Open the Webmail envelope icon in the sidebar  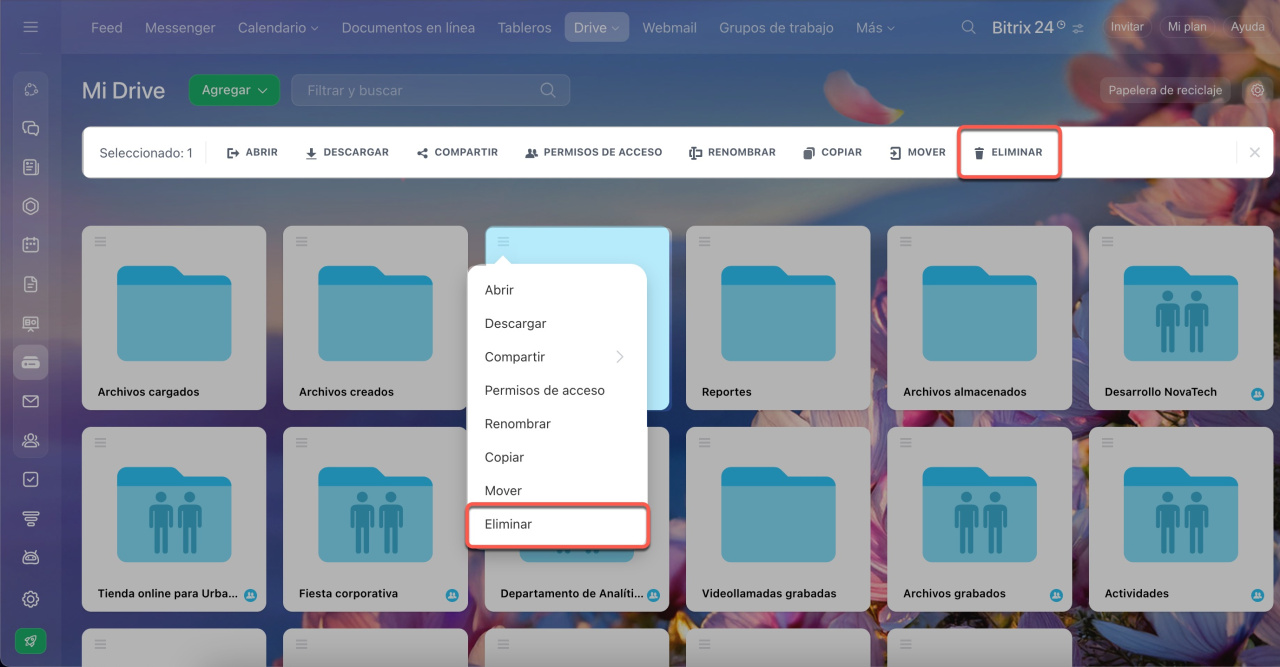coord(30,401)
